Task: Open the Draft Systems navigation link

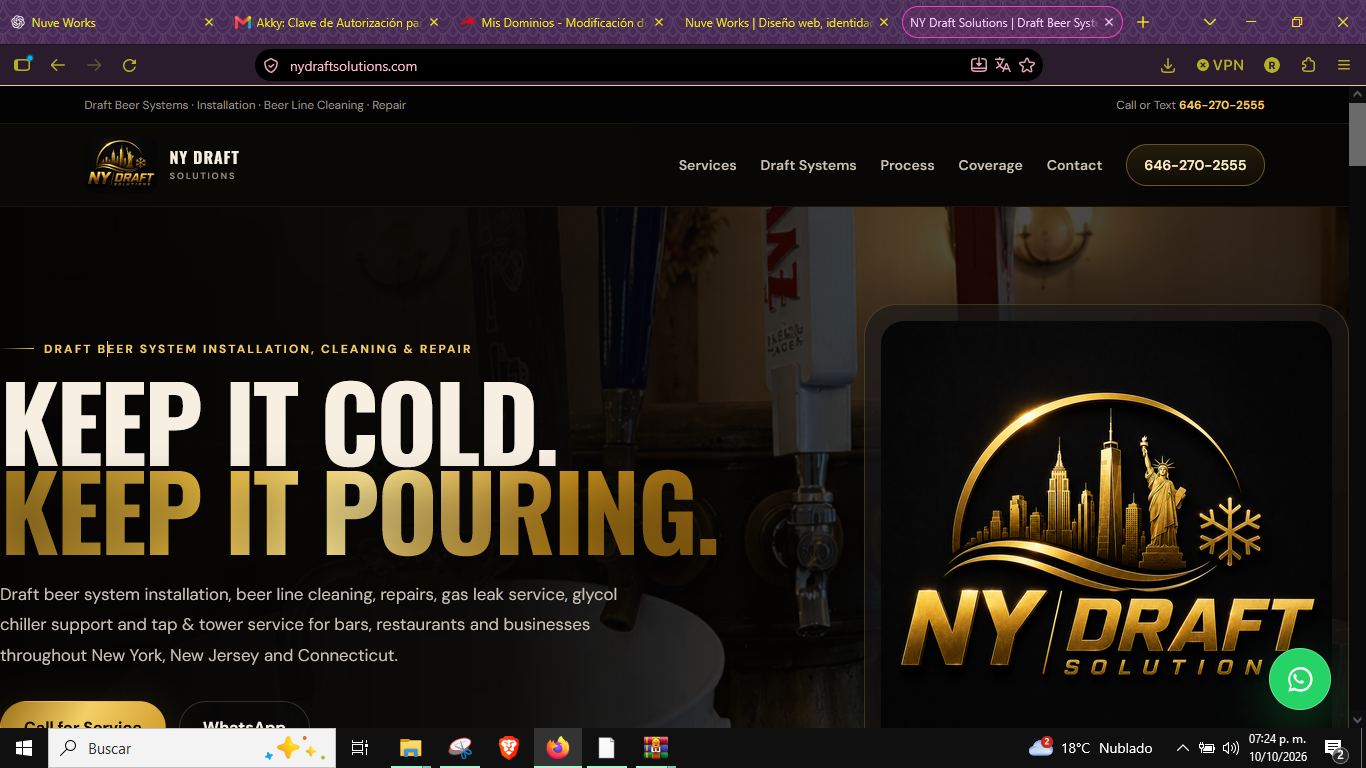Action: [x=808, y=165]
